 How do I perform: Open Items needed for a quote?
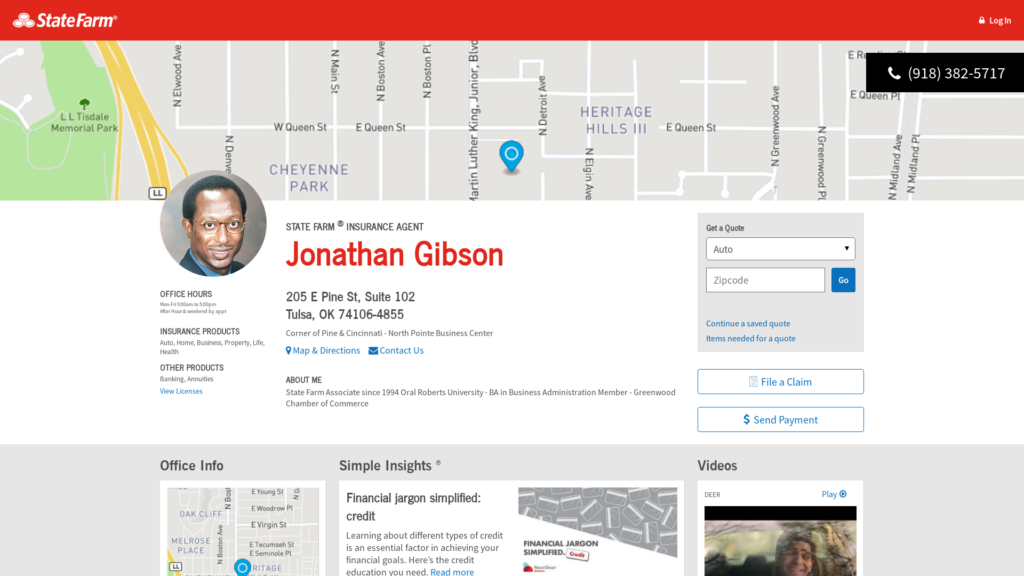click(x=751, y=339)
